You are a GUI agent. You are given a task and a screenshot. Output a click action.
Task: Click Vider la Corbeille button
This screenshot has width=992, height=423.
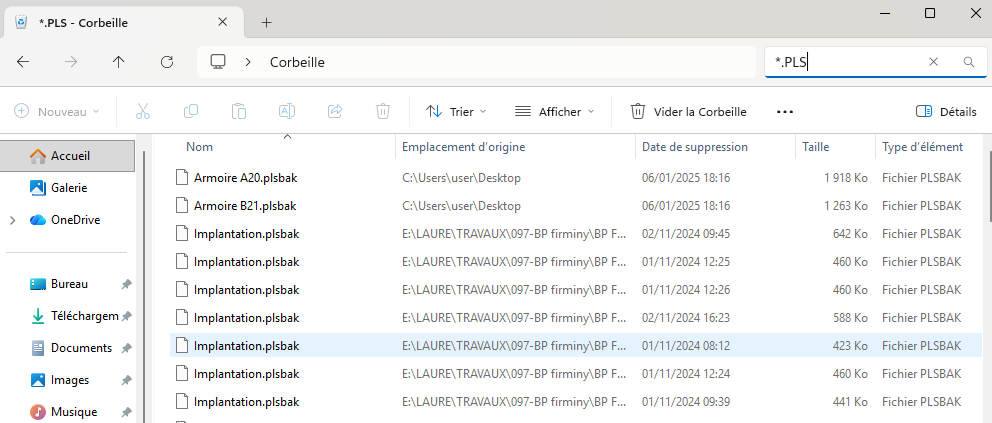click(688, 112)
